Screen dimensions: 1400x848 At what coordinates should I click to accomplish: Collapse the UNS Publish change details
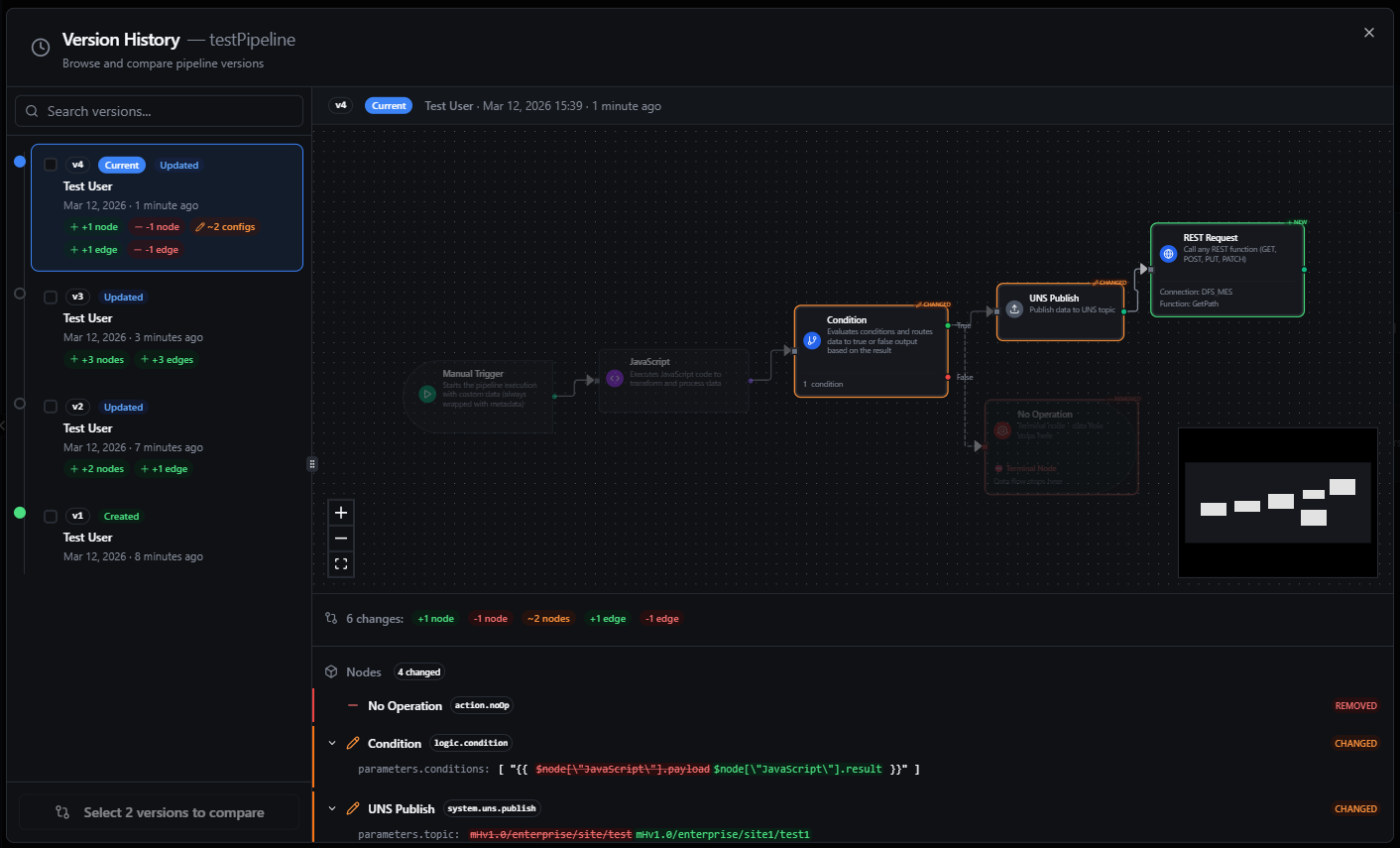pos(332,809)
